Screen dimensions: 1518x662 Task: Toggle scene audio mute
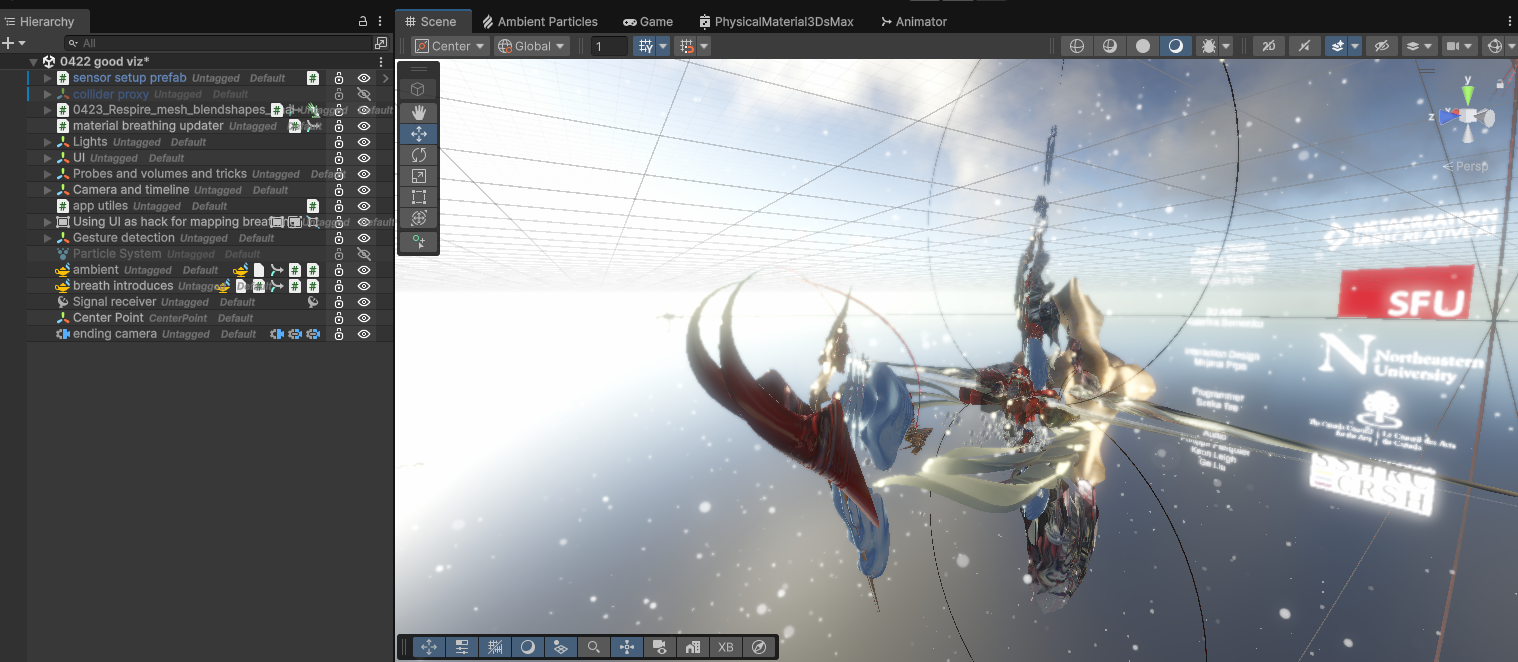click(x=1303, y=46)
